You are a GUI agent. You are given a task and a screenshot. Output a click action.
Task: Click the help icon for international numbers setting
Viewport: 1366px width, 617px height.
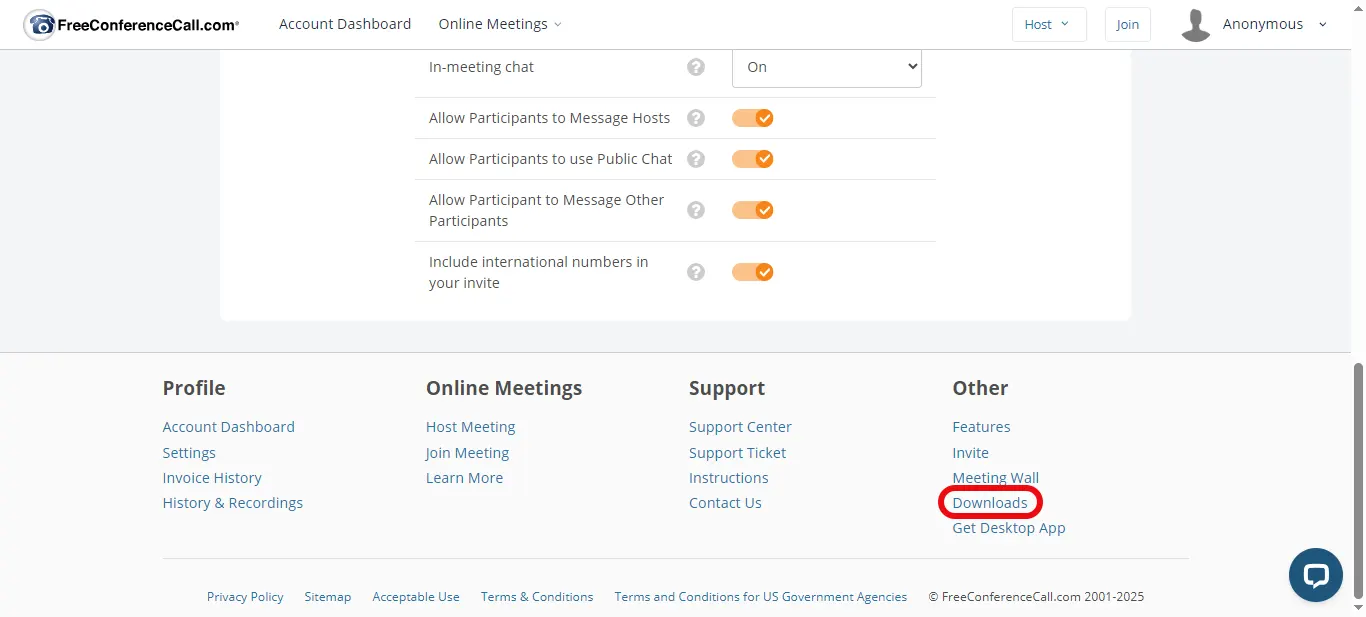[x=696, y=272]
